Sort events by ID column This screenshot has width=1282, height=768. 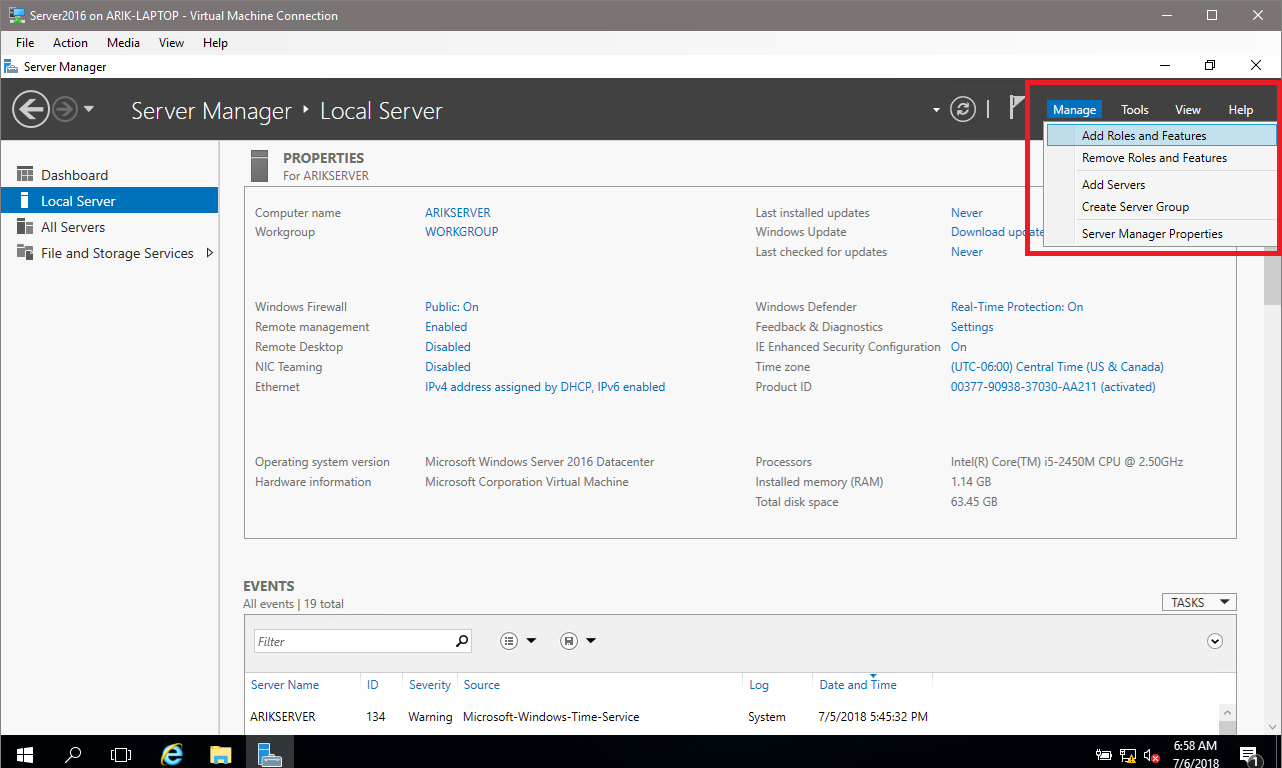coord(373,685)
